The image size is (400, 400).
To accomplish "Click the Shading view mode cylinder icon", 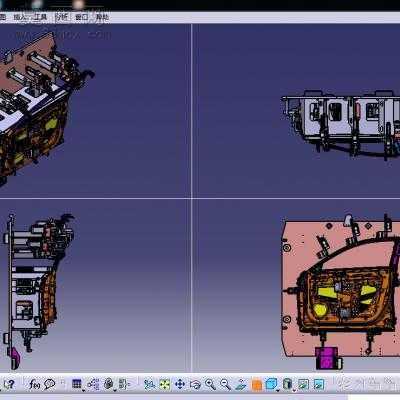I will 287,384.
